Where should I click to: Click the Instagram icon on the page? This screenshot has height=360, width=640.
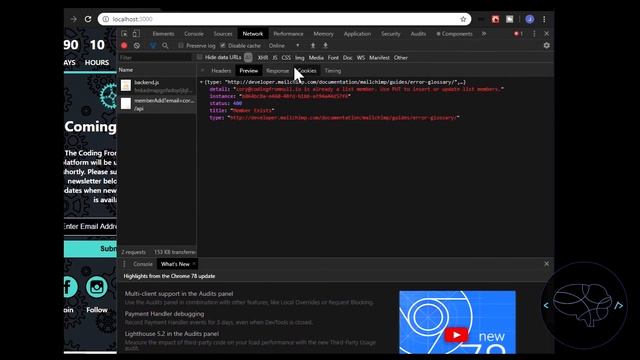(97, 287)
